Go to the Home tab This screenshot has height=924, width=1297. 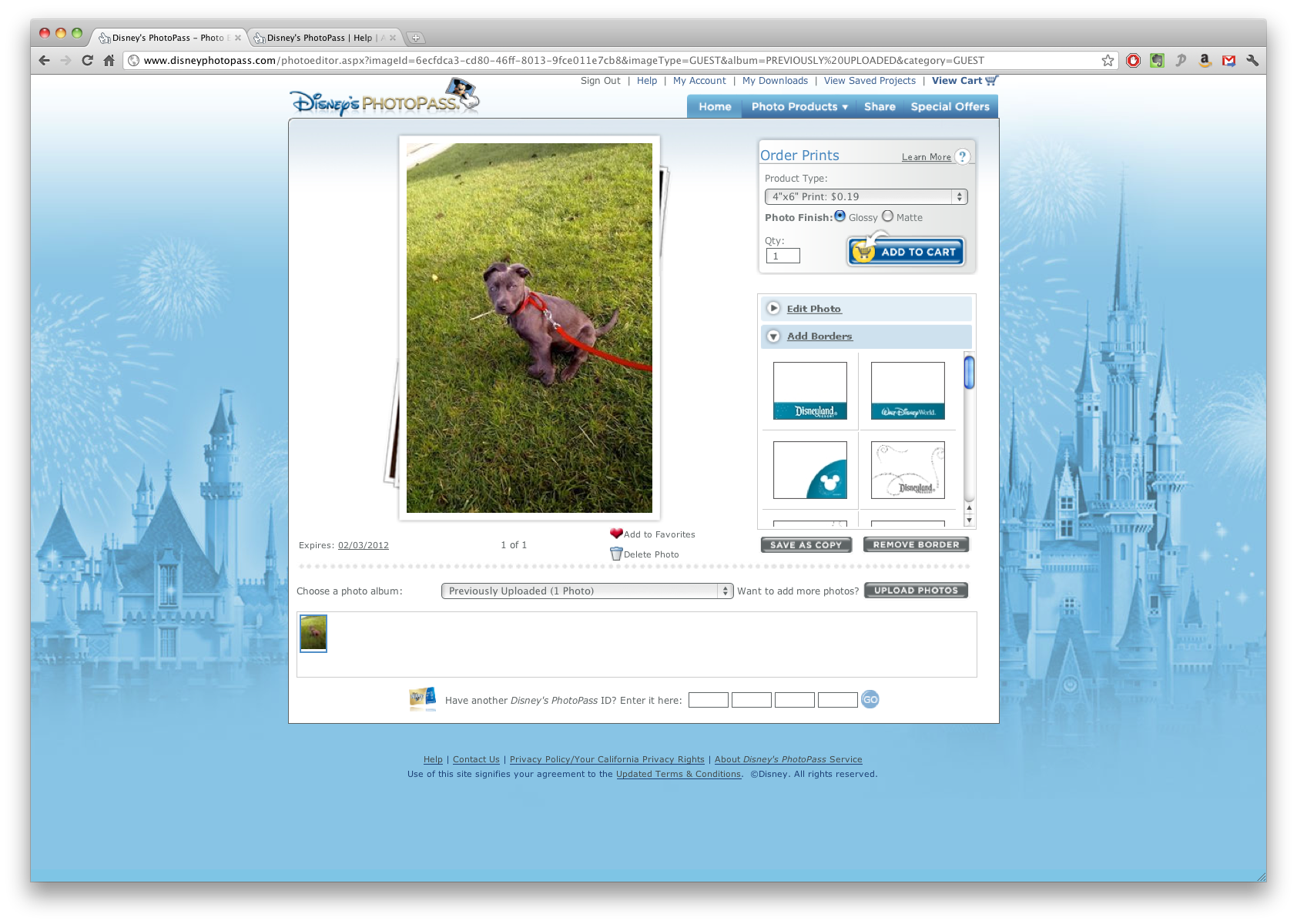pyautogui.click(x=715, y=106)
